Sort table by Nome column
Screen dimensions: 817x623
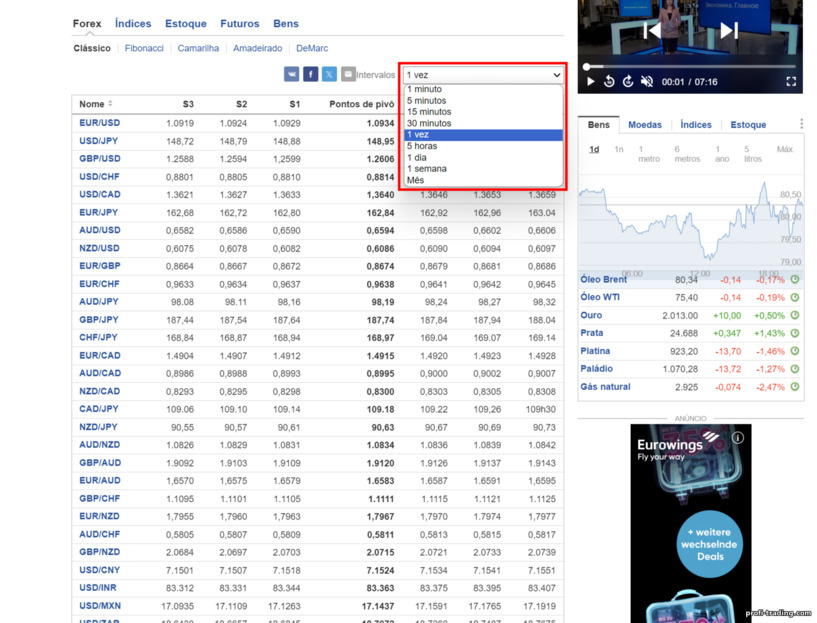(95, 104)
